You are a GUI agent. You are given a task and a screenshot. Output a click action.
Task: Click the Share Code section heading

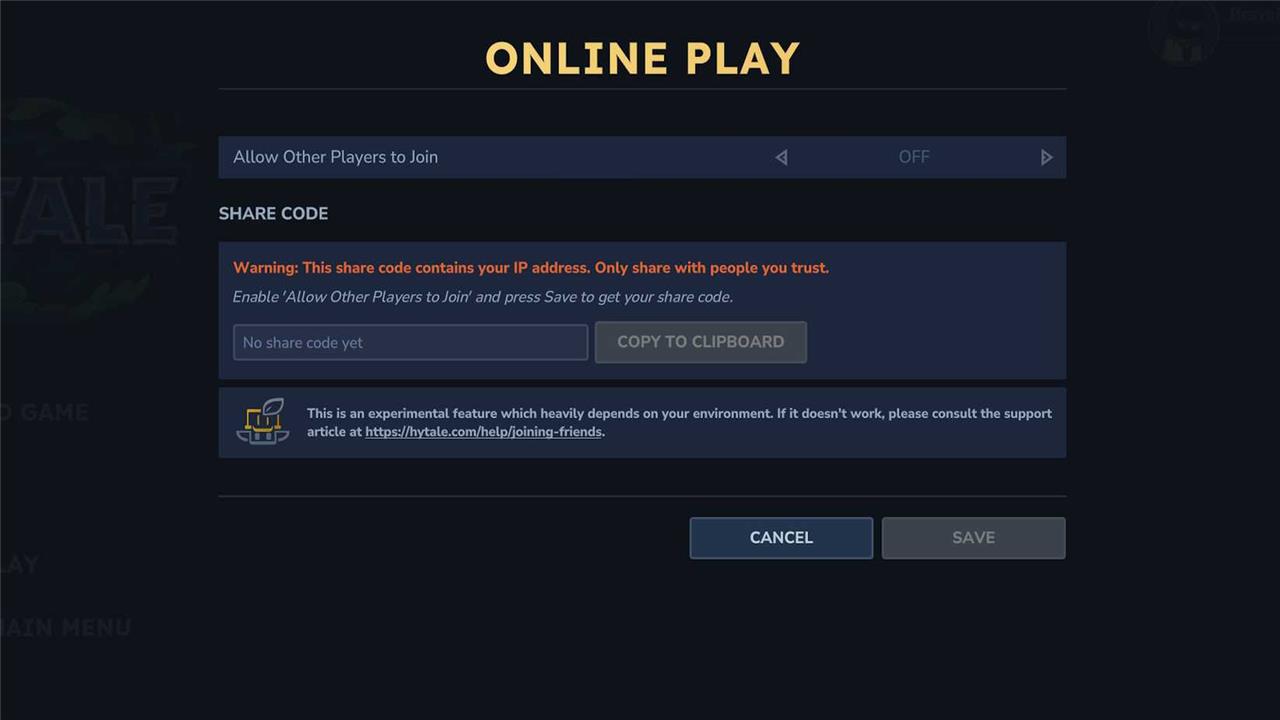click(x=273, y=213)
